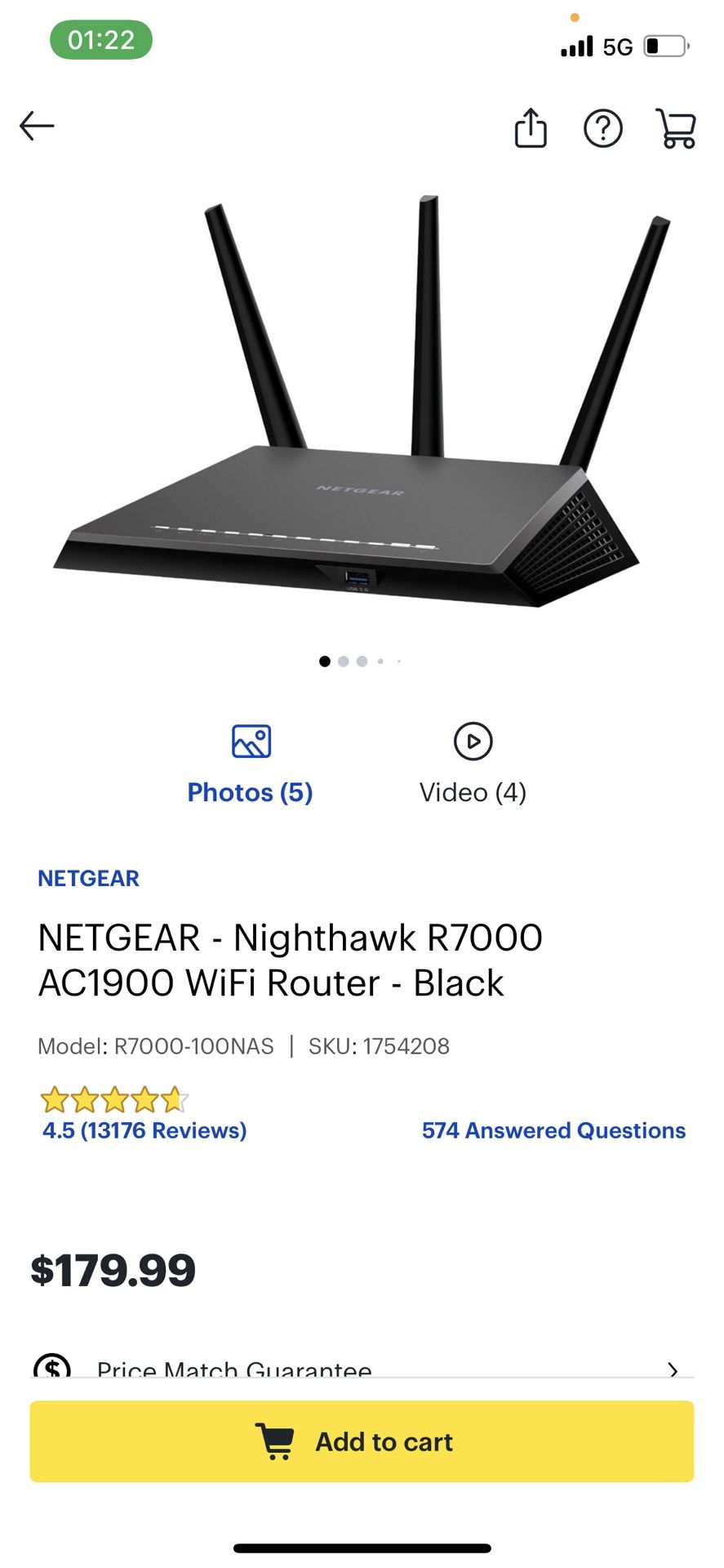The height and width of the screenshot is (1568, 724).
Task: Open the NETGEAR brand link
Action: point(89,879)
